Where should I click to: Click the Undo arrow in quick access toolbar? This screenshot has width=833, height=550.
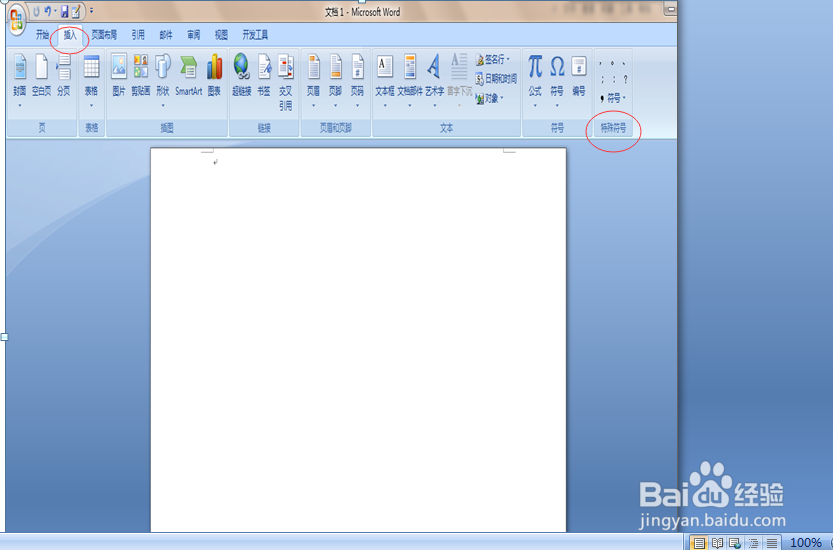(48, 11)
